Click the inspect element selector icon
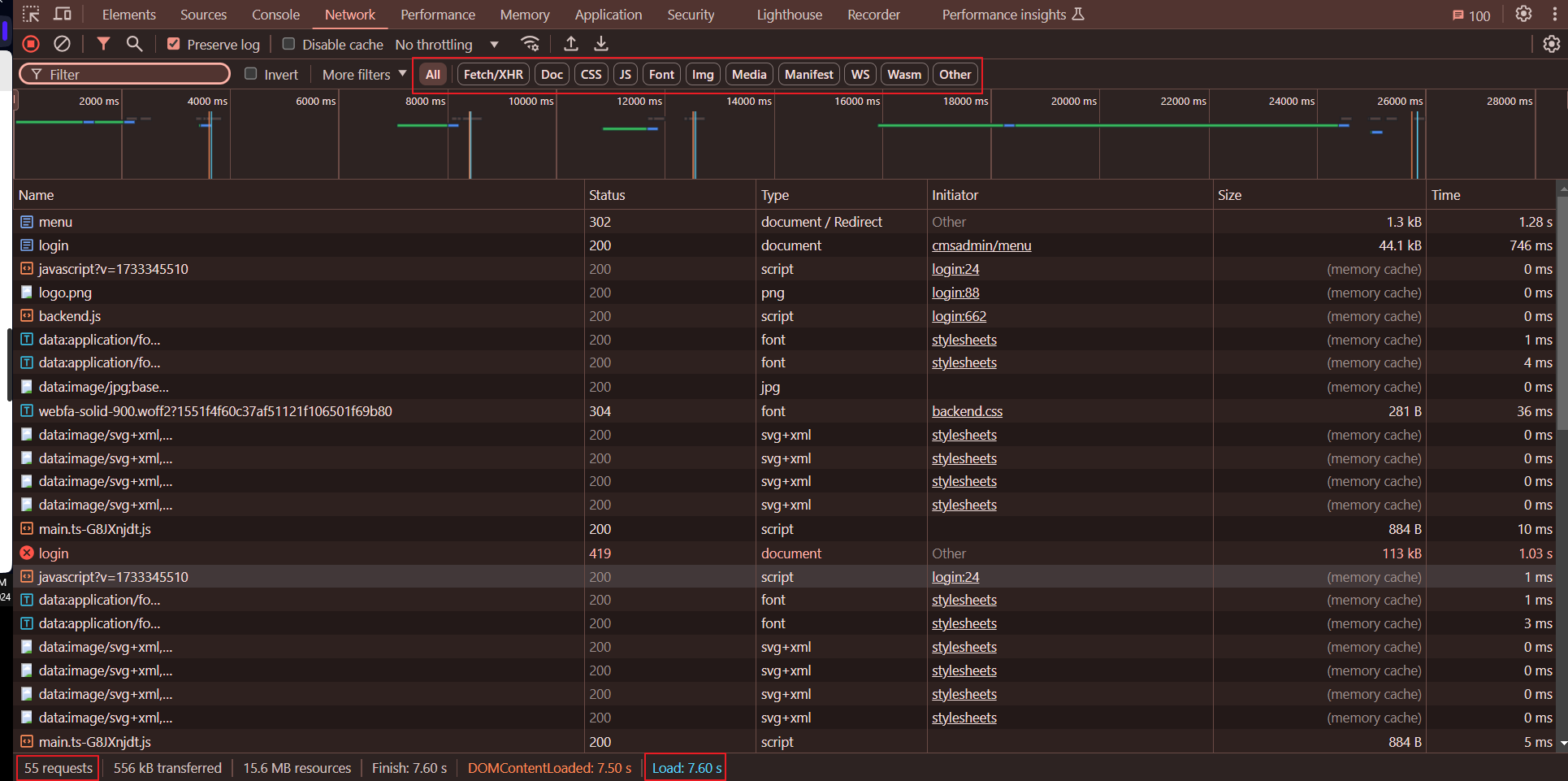This screenshot has width=1568, height=781. tap(31, 14)
